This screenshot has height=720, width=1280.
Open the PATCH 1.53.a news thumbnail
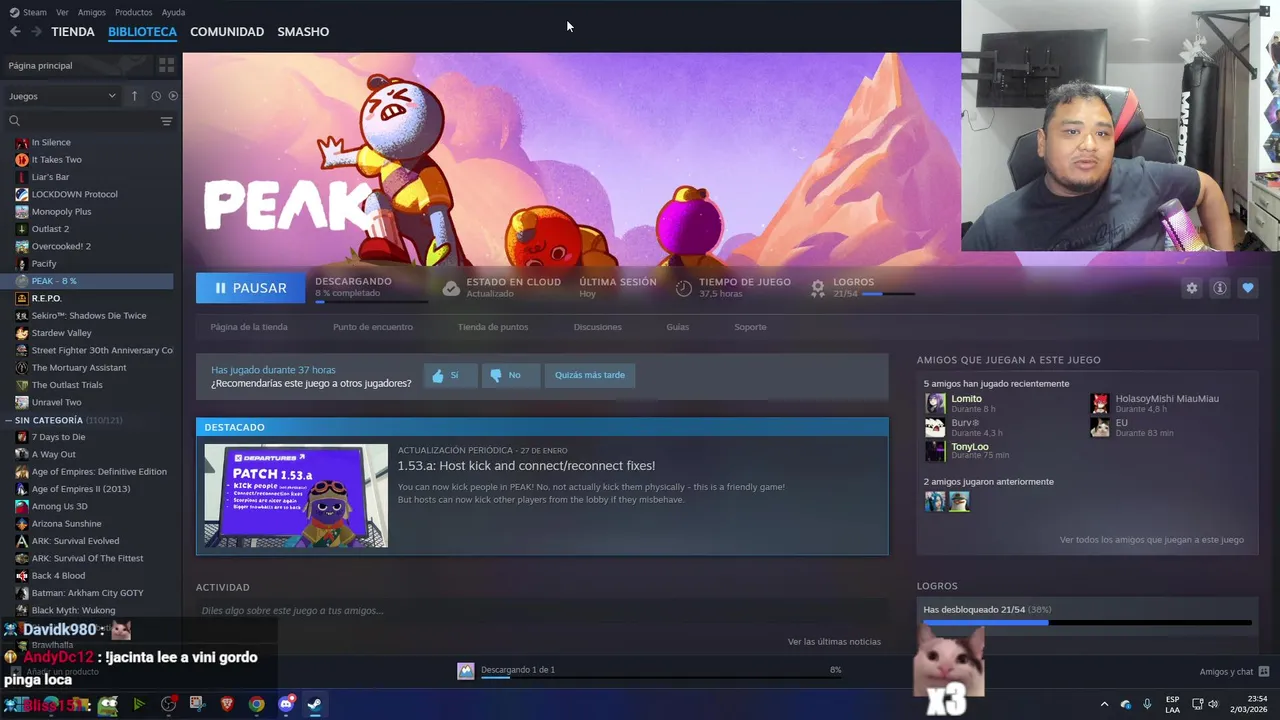tap(296, 496)
